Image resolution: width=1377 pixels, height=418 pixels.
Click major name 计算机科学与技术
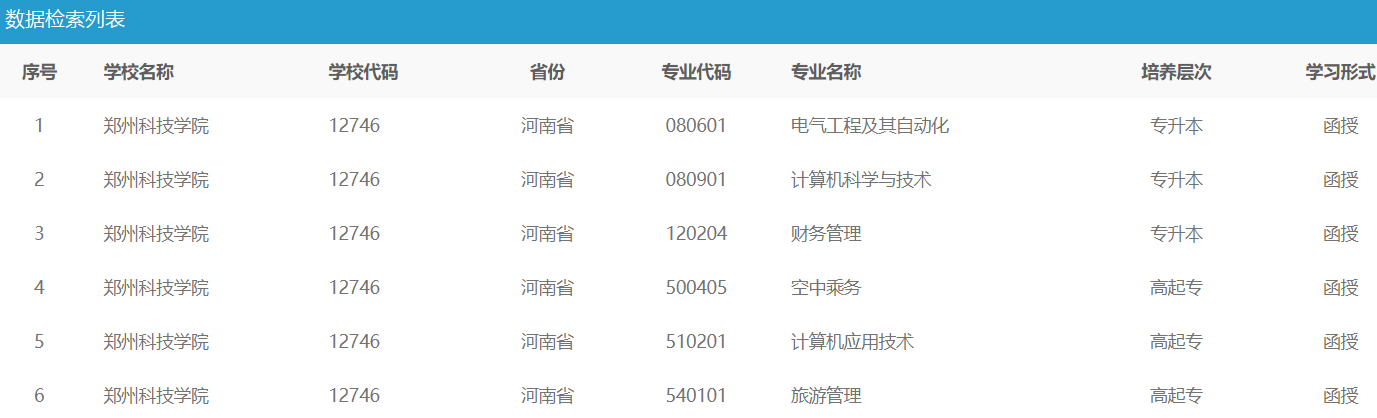pyautogui.click(x=861, y=180)
